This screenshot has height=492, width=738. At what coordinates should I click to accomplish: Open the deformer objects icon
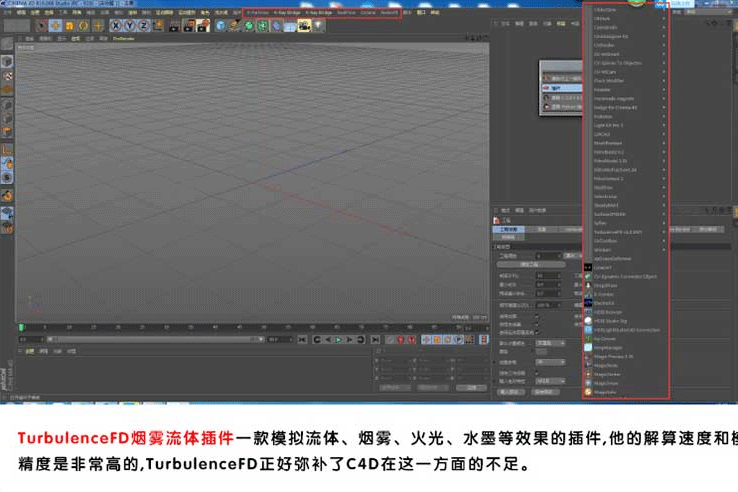pyautogui.click(x=277, y=25)
